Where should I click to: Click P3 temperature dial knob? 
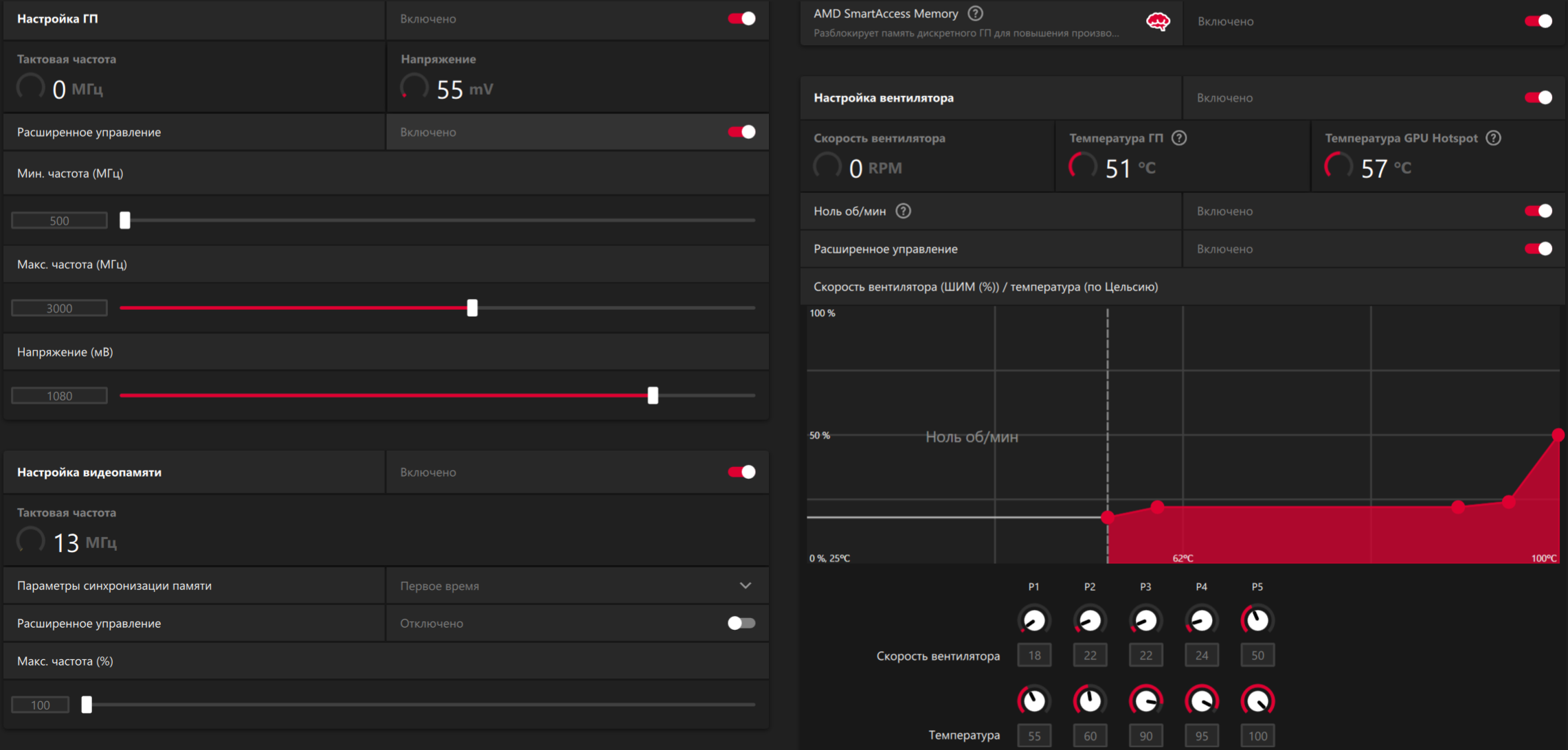coord(1145,701)
